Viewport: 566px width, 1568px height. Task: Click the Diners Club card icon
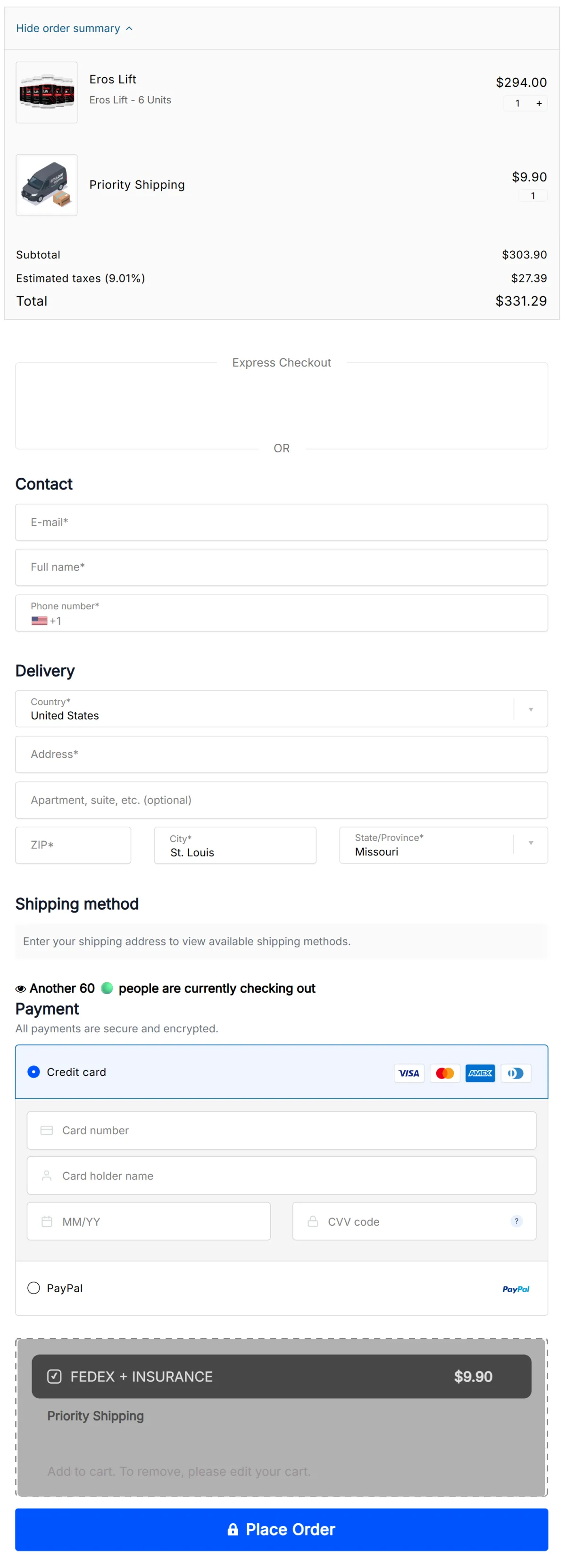coord(516,1073)
